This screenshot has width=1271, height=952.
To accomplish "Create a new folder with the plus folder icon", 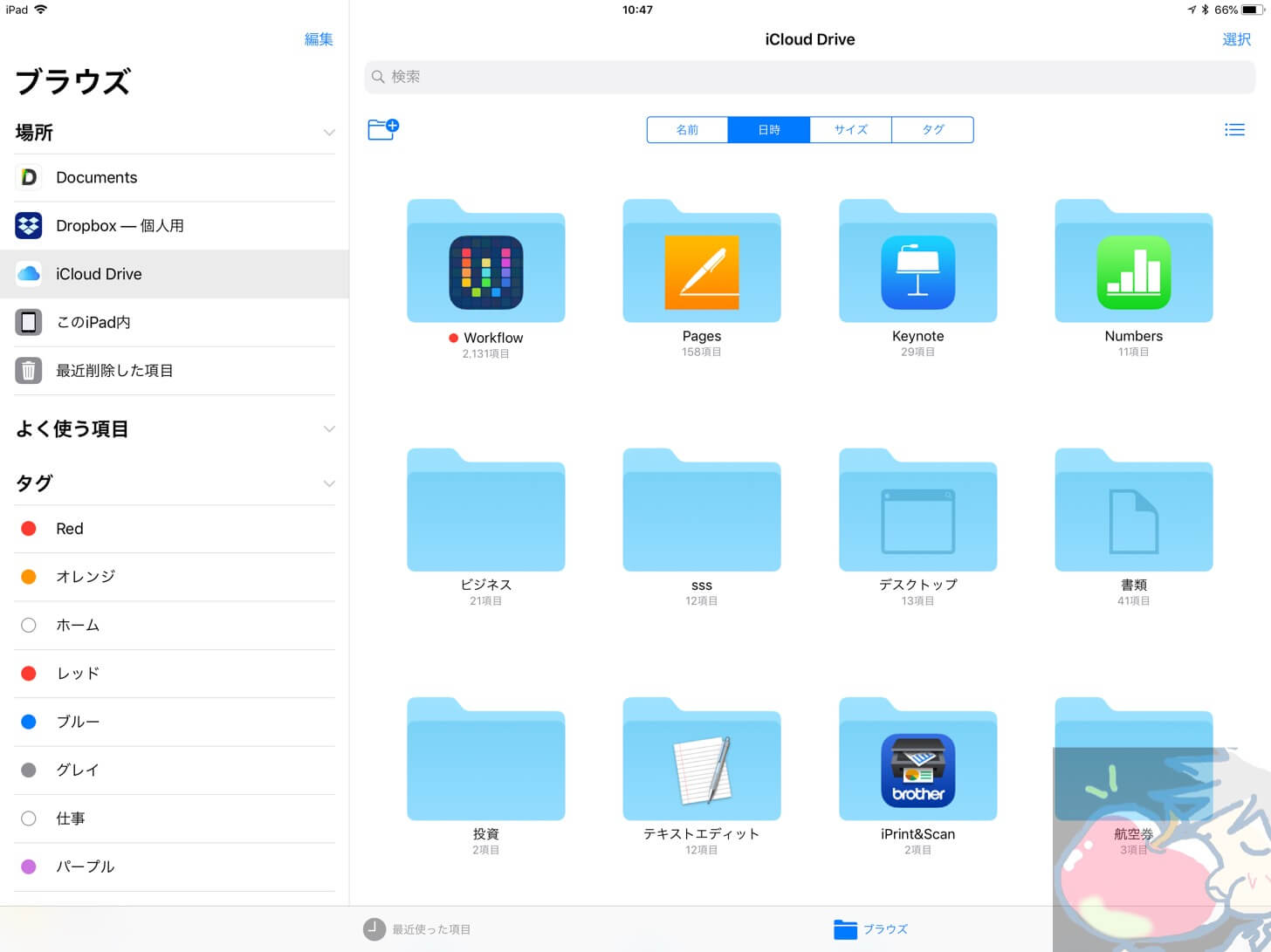I will coord(383,129).
